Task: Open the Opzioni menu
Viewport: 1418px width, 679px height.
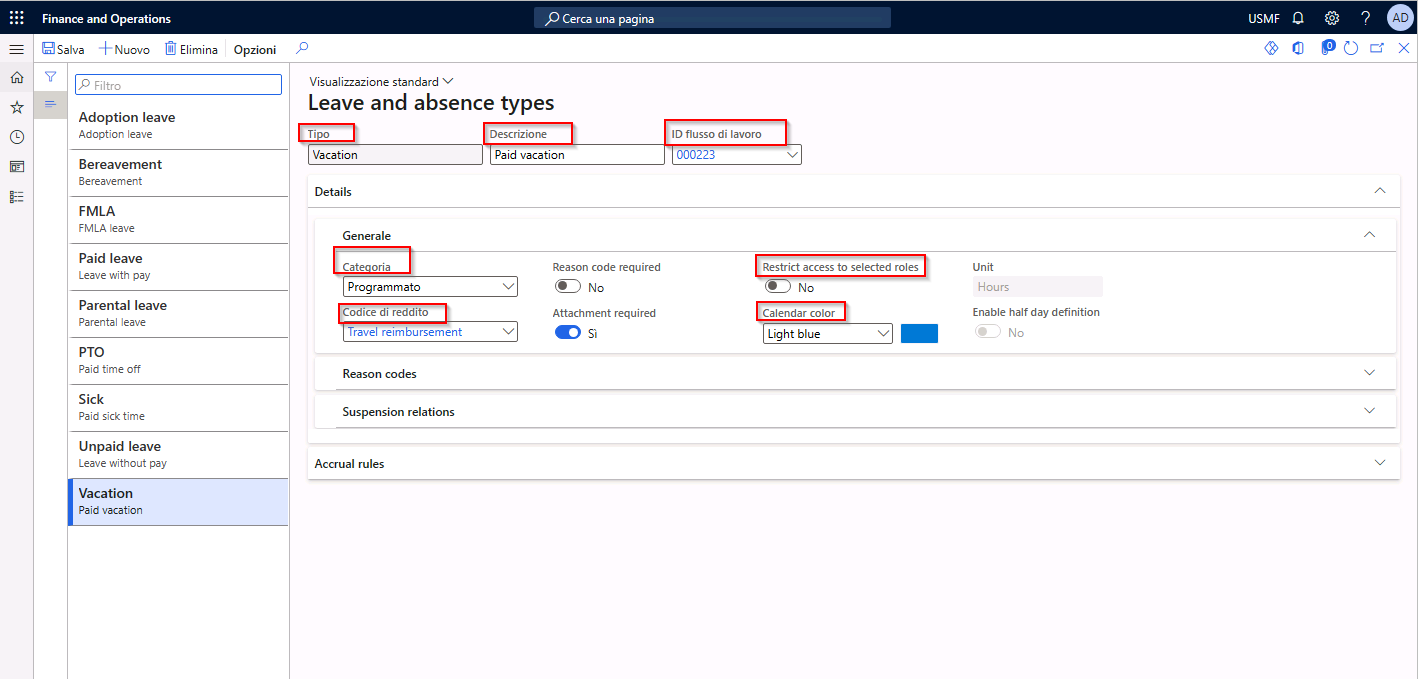Action: pos(255,49)
